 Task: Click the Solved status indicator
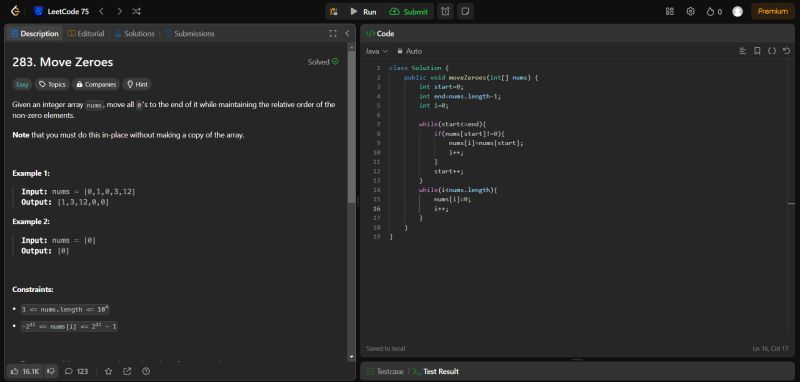click(x=323, y=62)
